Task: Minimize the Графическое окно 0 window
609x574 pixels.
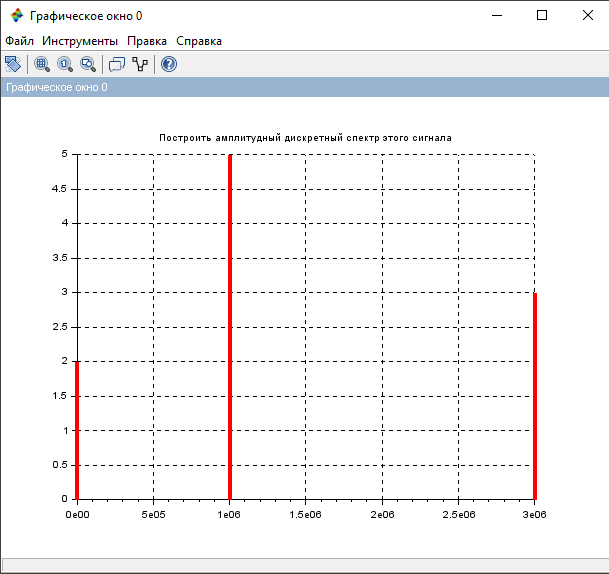Action: click(x=497, y=16)
